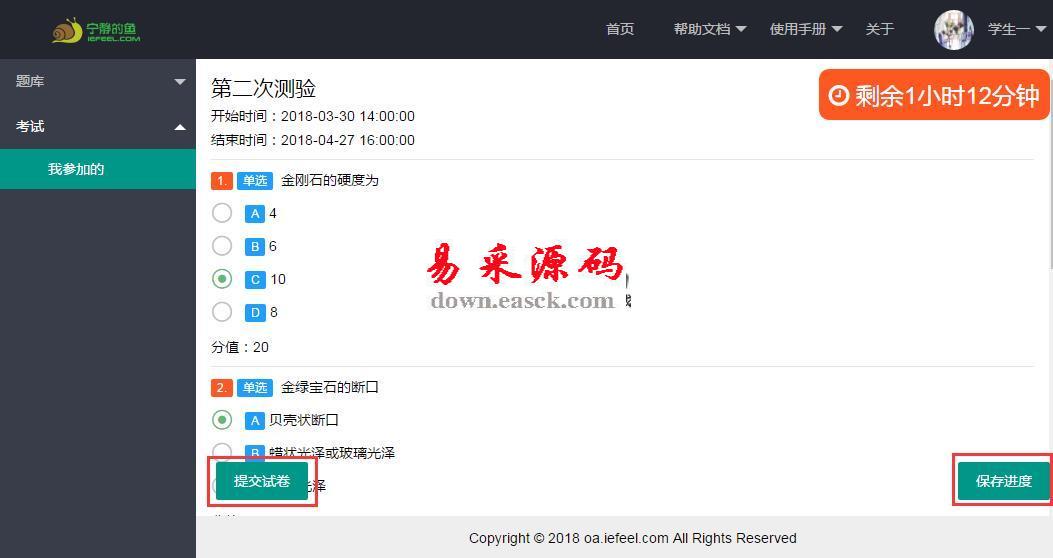The width and height of the screenshot is (1053, 558).
Task: Click the footer copyright text
Action: (x=633, y=538)
